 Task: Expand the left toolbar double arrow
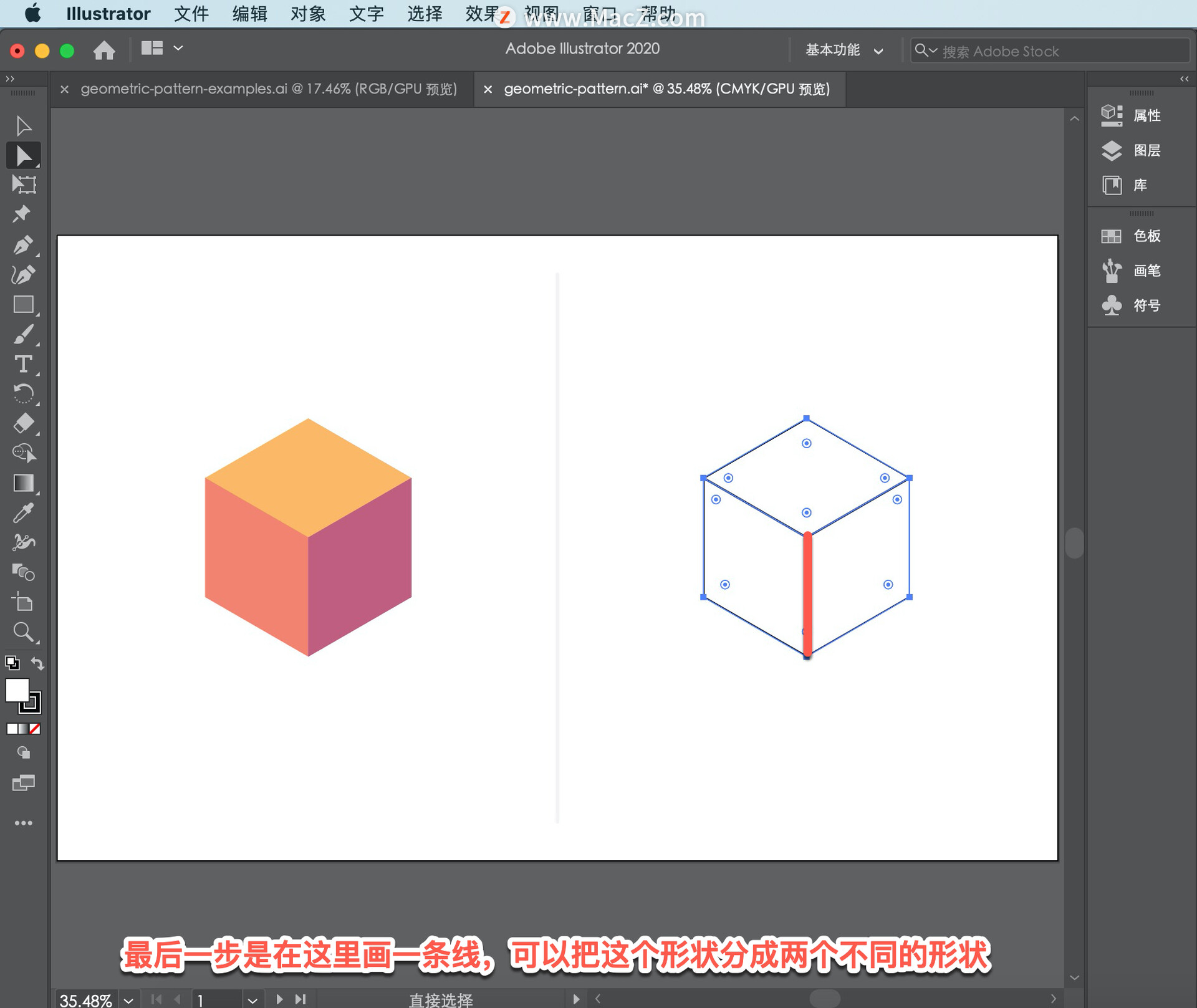(x=10, y=79)
